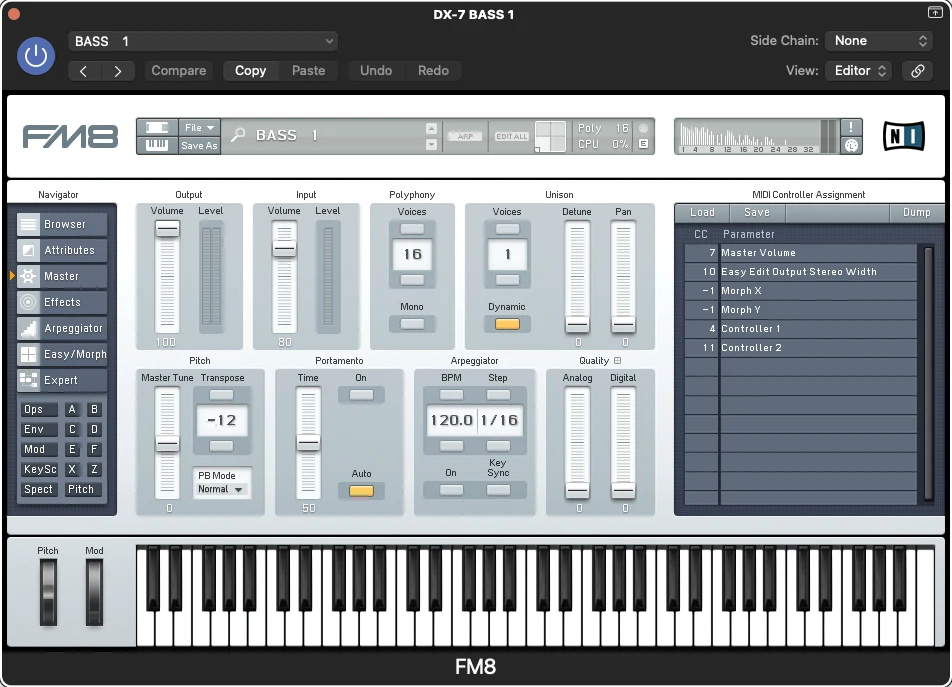Toggle the plugin power bypass button
This screenshot has width=952, height=687.
(36, 56)
